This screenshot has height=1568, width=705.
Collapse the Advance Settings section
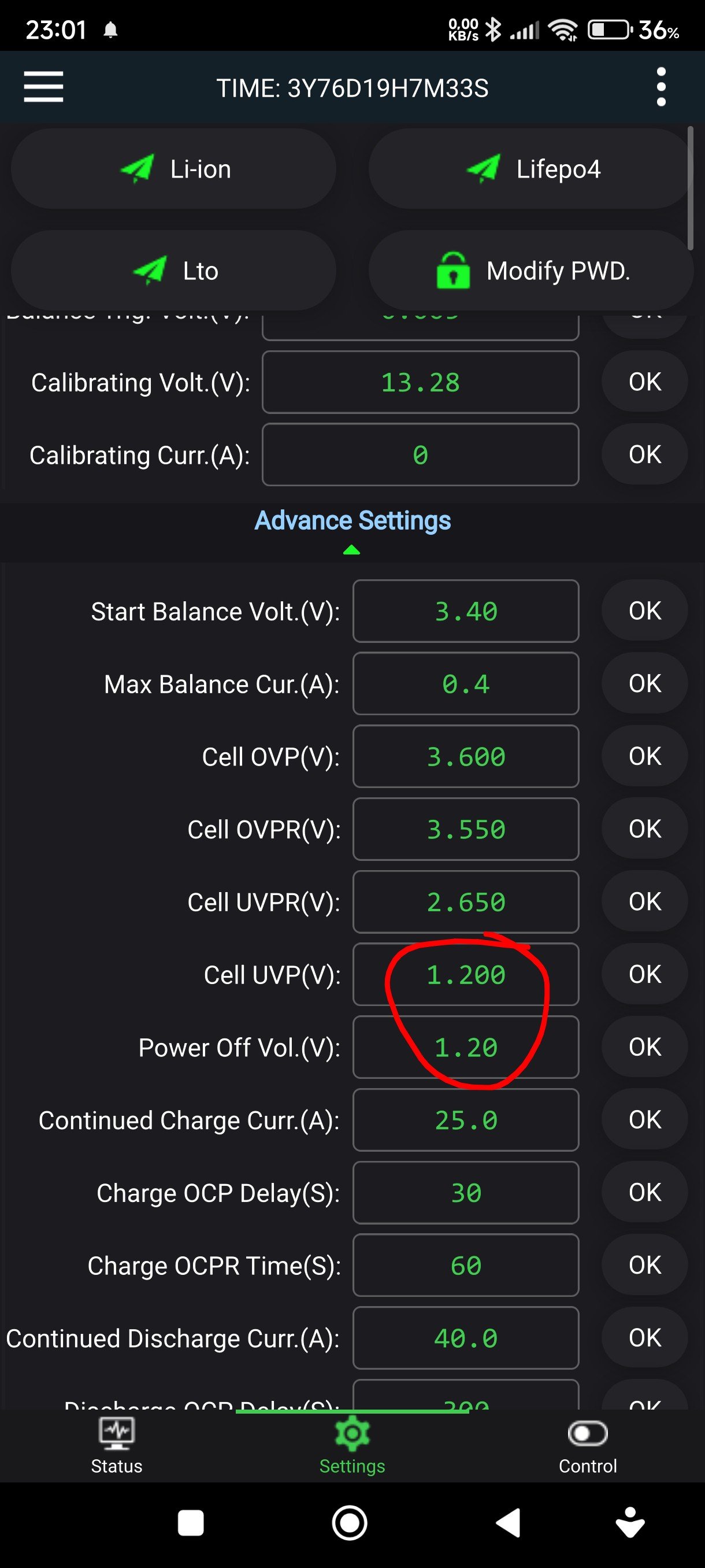[352, 521]
